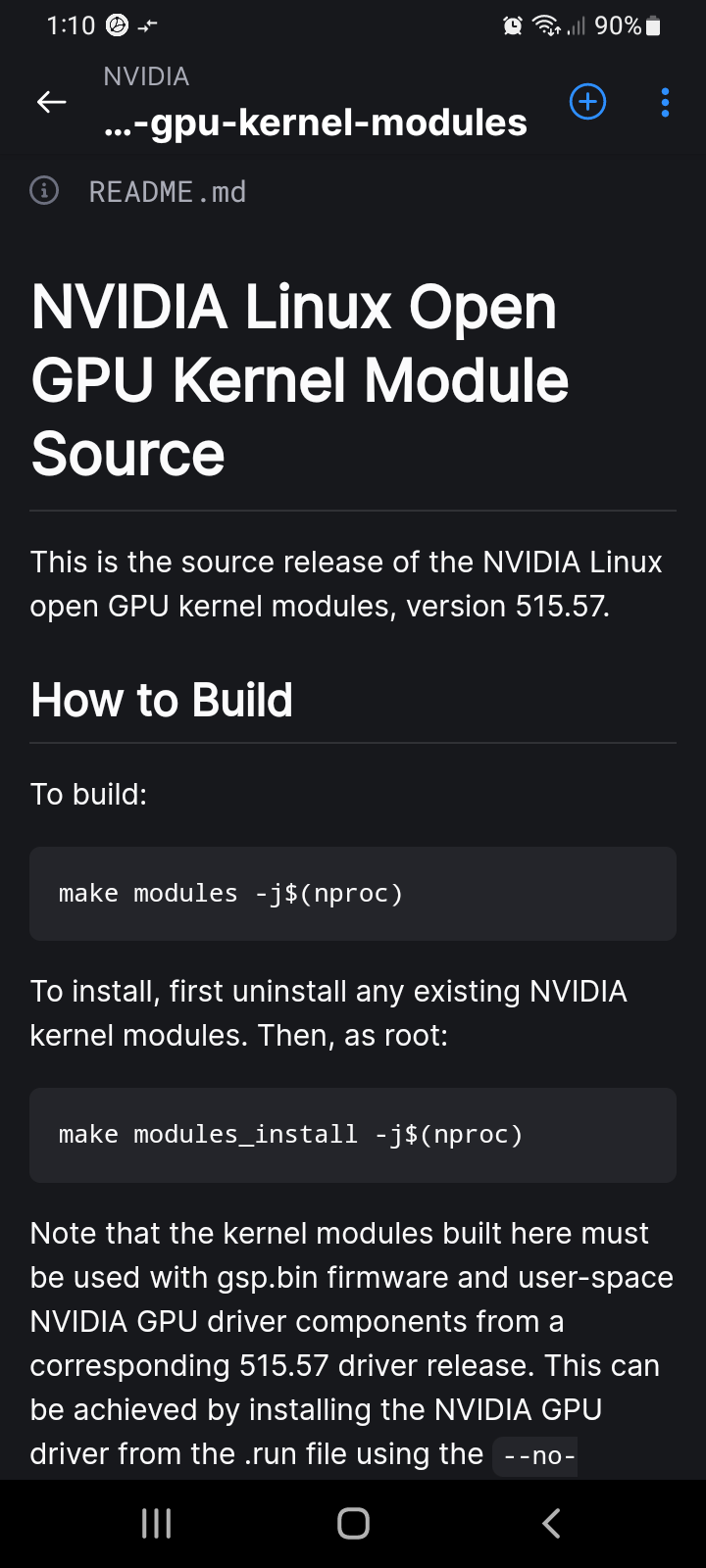The height and width of the screenshot is (1568, 706).
Task: Tap the gpu-kernel-modules repository title
Action: click(x=315, y=122)
